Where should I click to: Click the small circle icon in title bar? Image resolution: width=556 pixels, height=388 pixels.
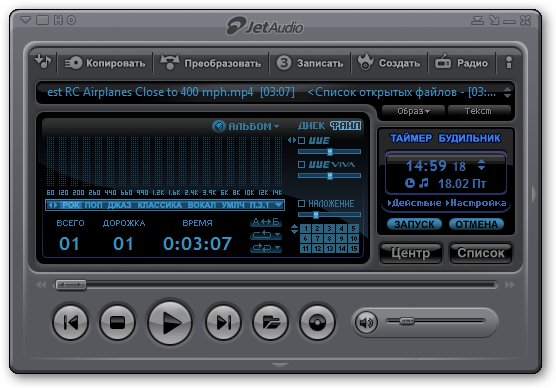pyautogui.click(x=71, y=20)
